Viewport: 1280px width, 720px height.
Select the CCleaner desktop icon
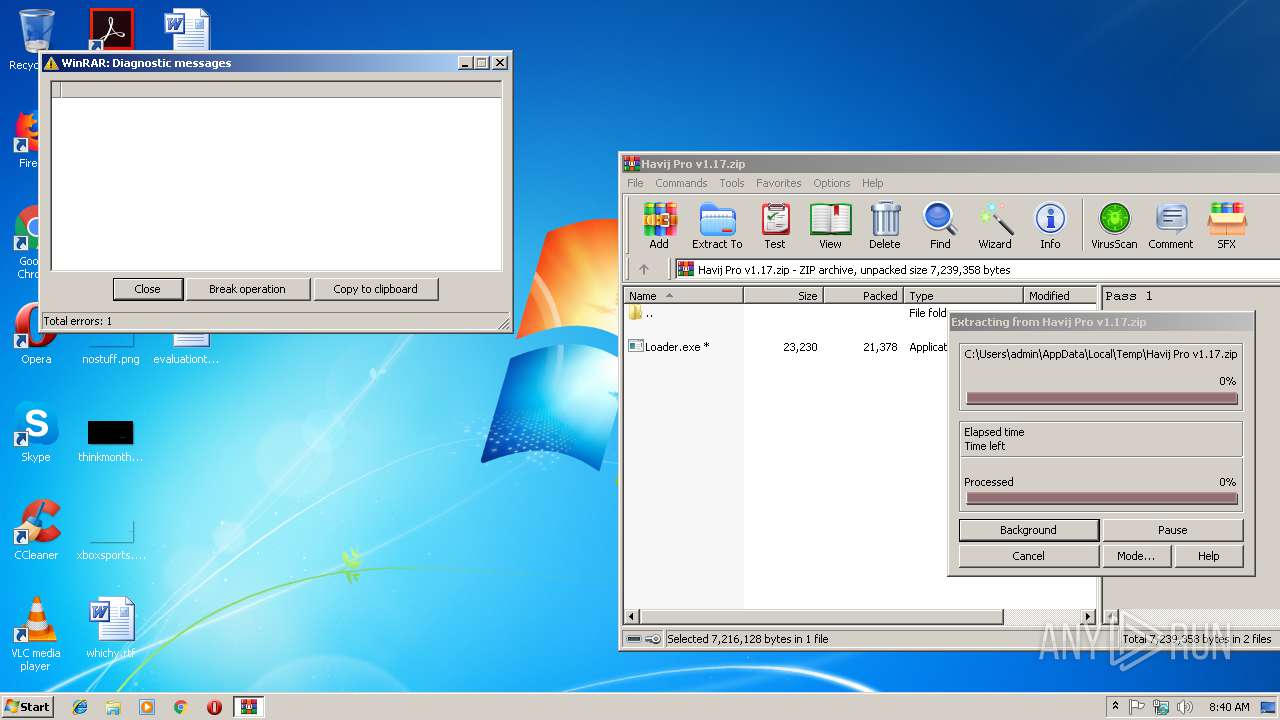click(36, 530)
